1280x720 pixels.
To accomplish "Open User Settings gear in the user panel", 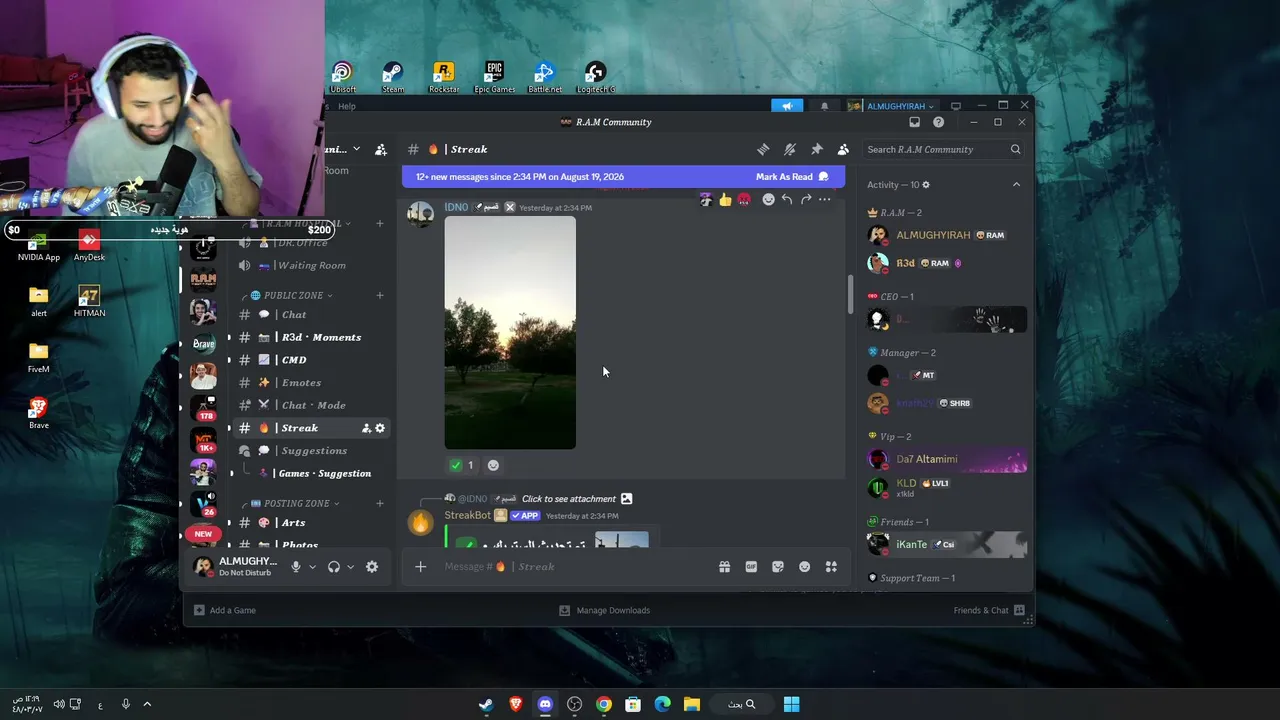I will [x=372, y=567].
